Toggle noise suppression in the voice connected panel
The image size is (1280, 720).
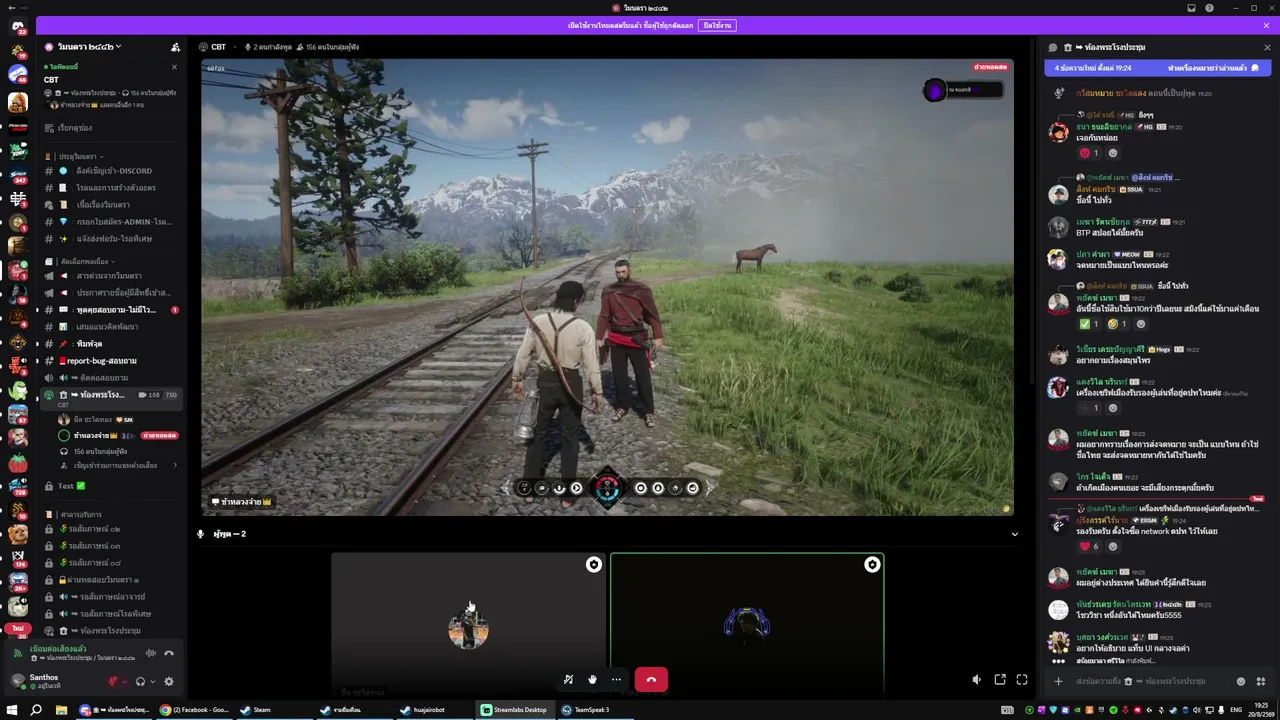(151, 653)
